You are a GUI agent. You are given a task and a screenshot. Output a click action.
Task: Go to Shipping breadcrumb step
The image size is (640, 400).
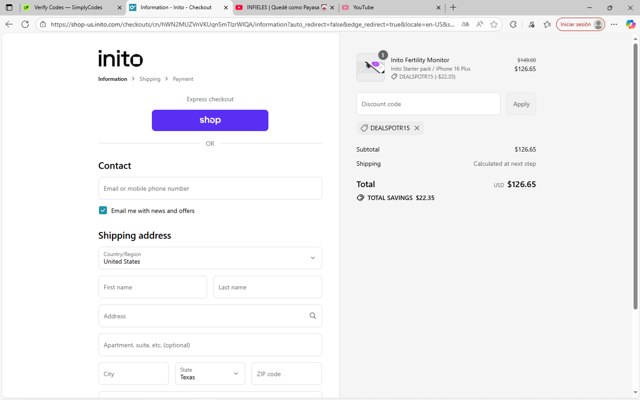150,79
